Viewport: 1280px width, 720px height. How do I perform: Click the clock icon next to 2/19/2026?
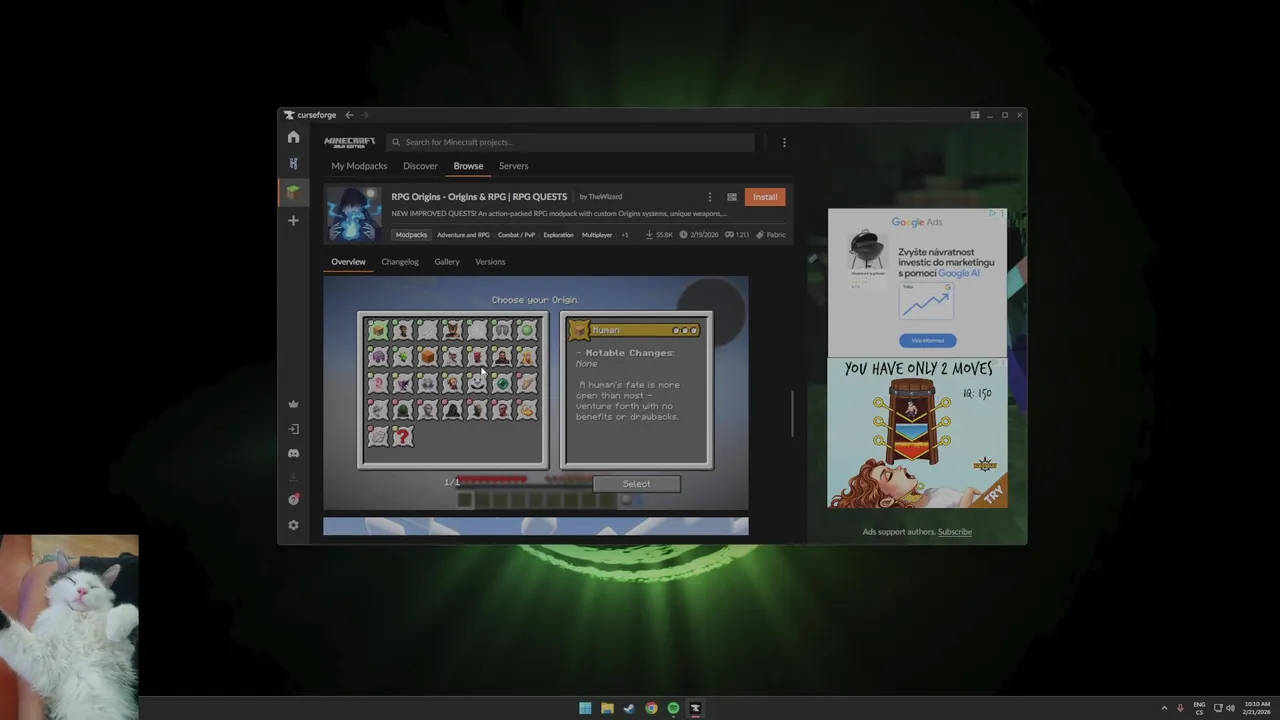tap(684, 235)
